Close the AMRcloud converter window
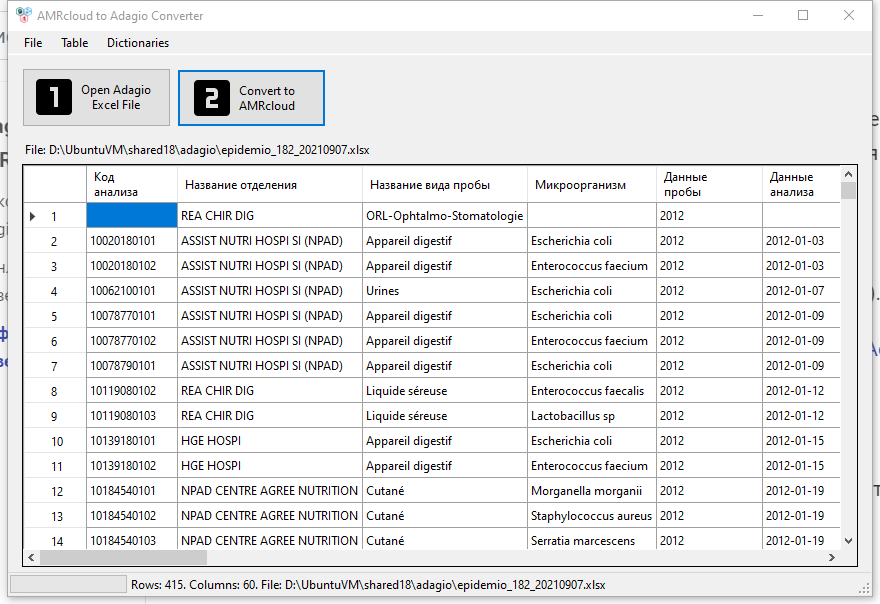Screen dimensions: 880x604 (849, 15)
